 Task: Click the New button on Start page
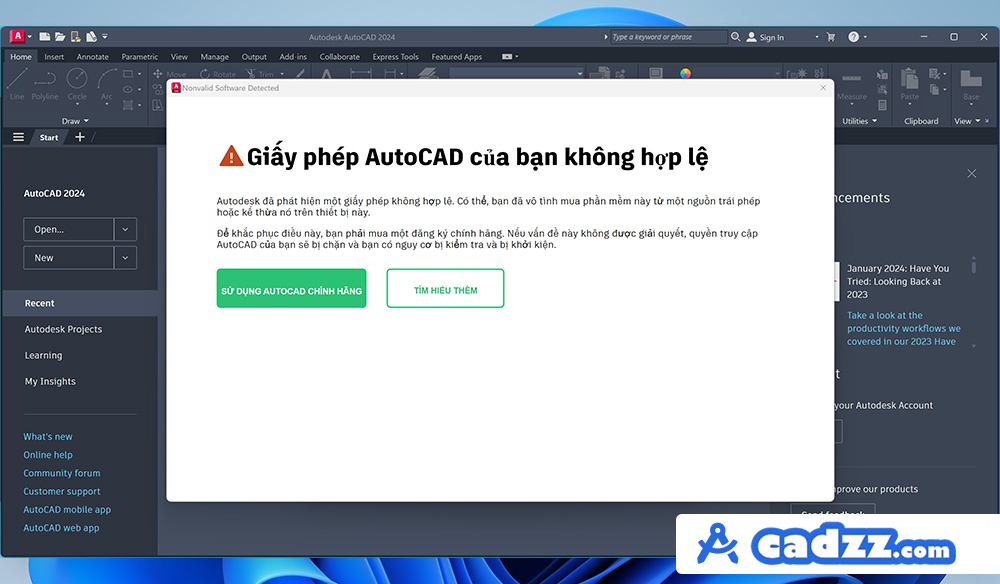click(69, 258)
